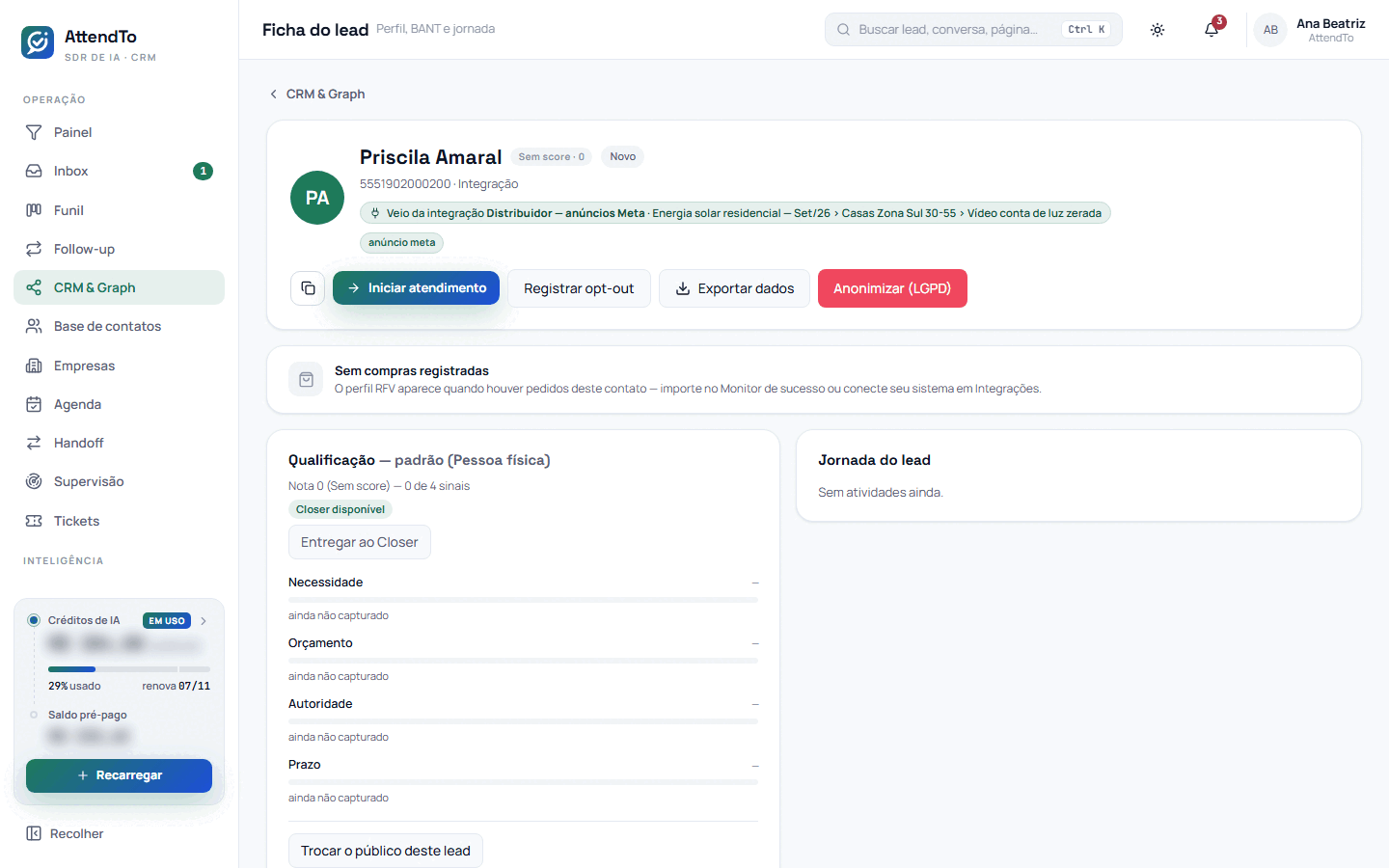Screen dimensions: 1389x868
Task: Click Iniciar atendimento button
Action: pos(416,288)
